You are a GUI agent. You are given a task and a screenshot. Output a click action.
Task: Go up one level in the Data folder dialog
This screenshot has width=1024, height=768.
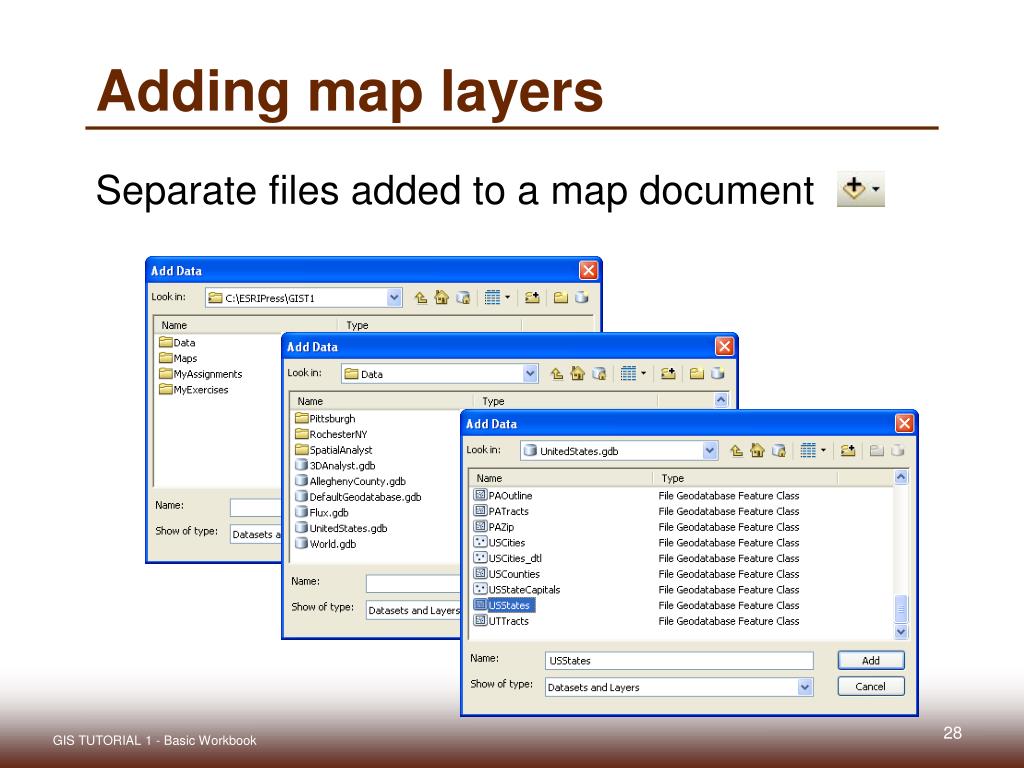[556, 374]
